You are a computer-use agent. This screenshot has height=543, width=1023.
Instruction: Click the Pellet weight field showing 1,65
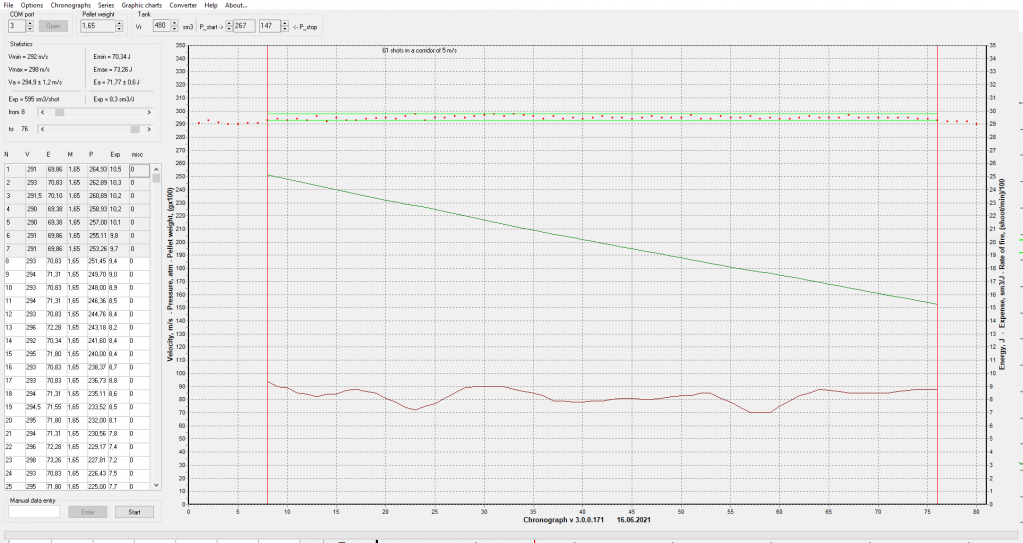coord(97,26)
